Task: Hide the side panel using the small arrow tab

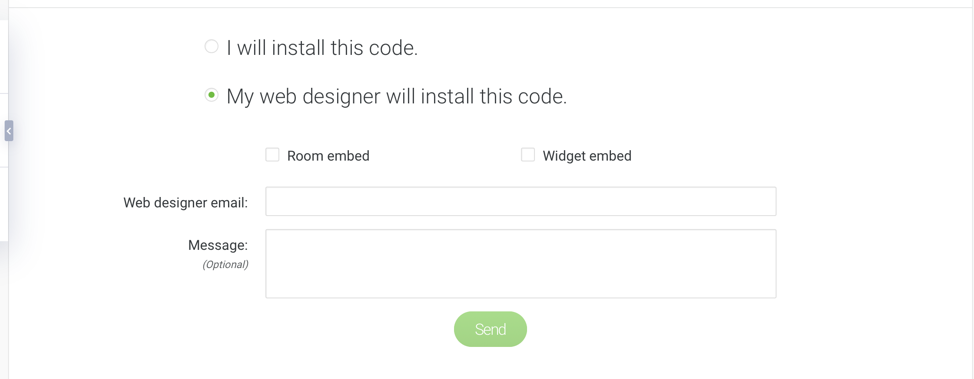Action: click(9, 131)
